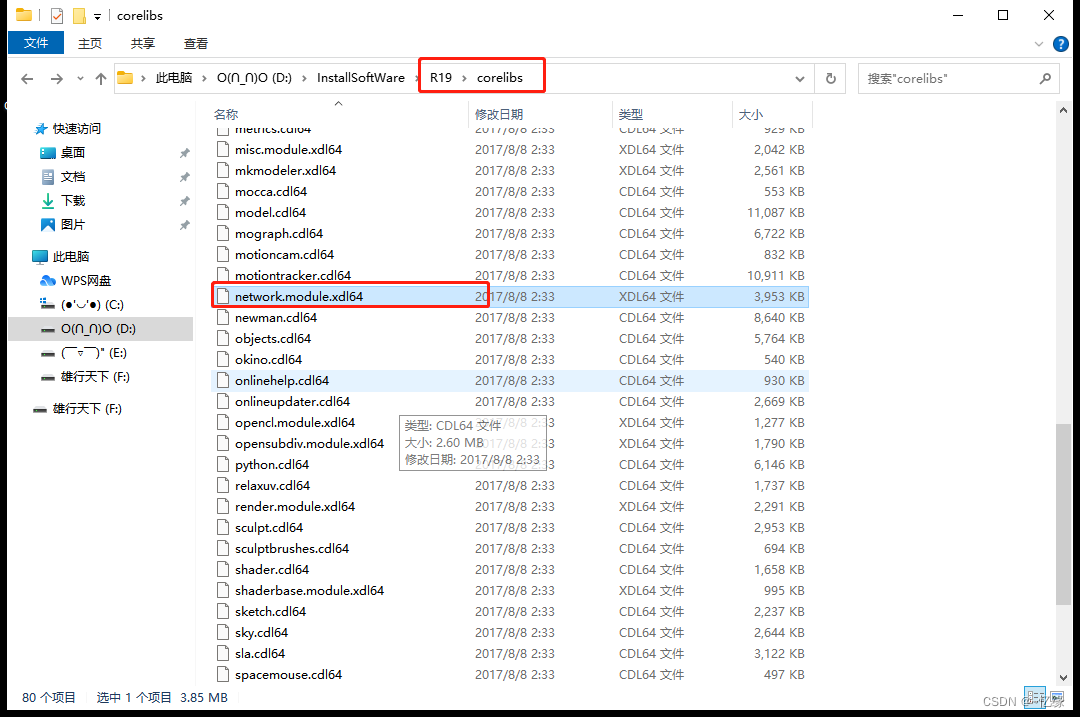The width and height of the screenshot is (1080, 717).
Task: Expand the chevron after 此电脑 breadcrumb
Action: [x=205, y=79]
